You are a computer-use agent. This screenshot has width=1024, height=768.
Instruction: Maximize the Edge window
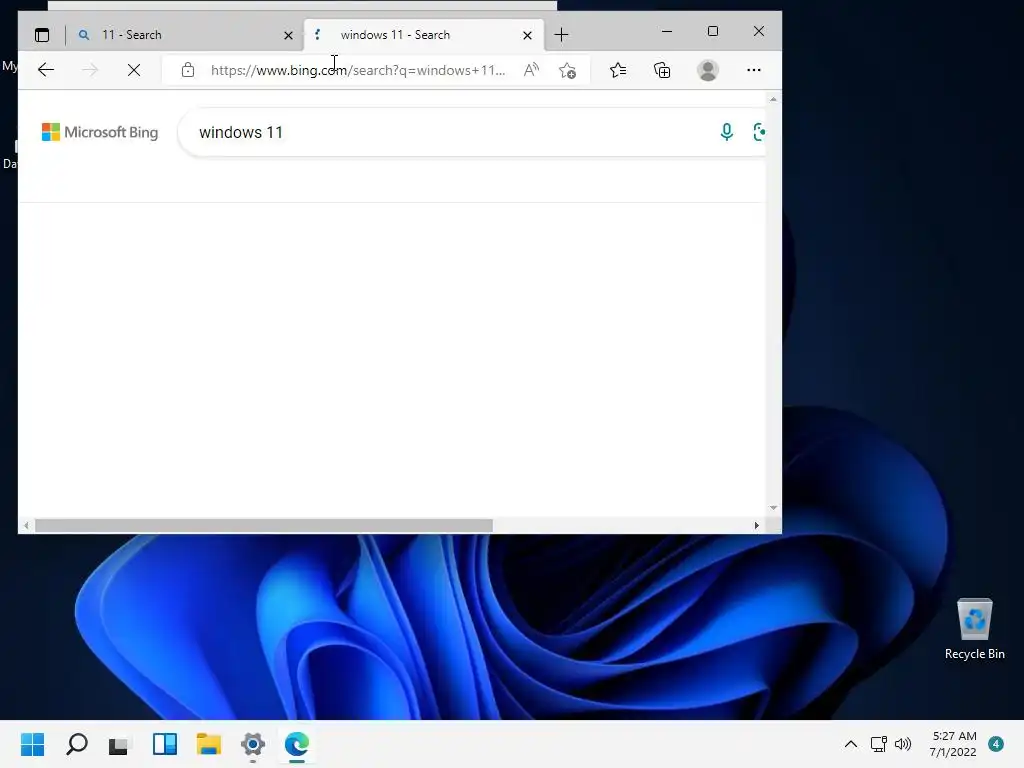(712, 31)
